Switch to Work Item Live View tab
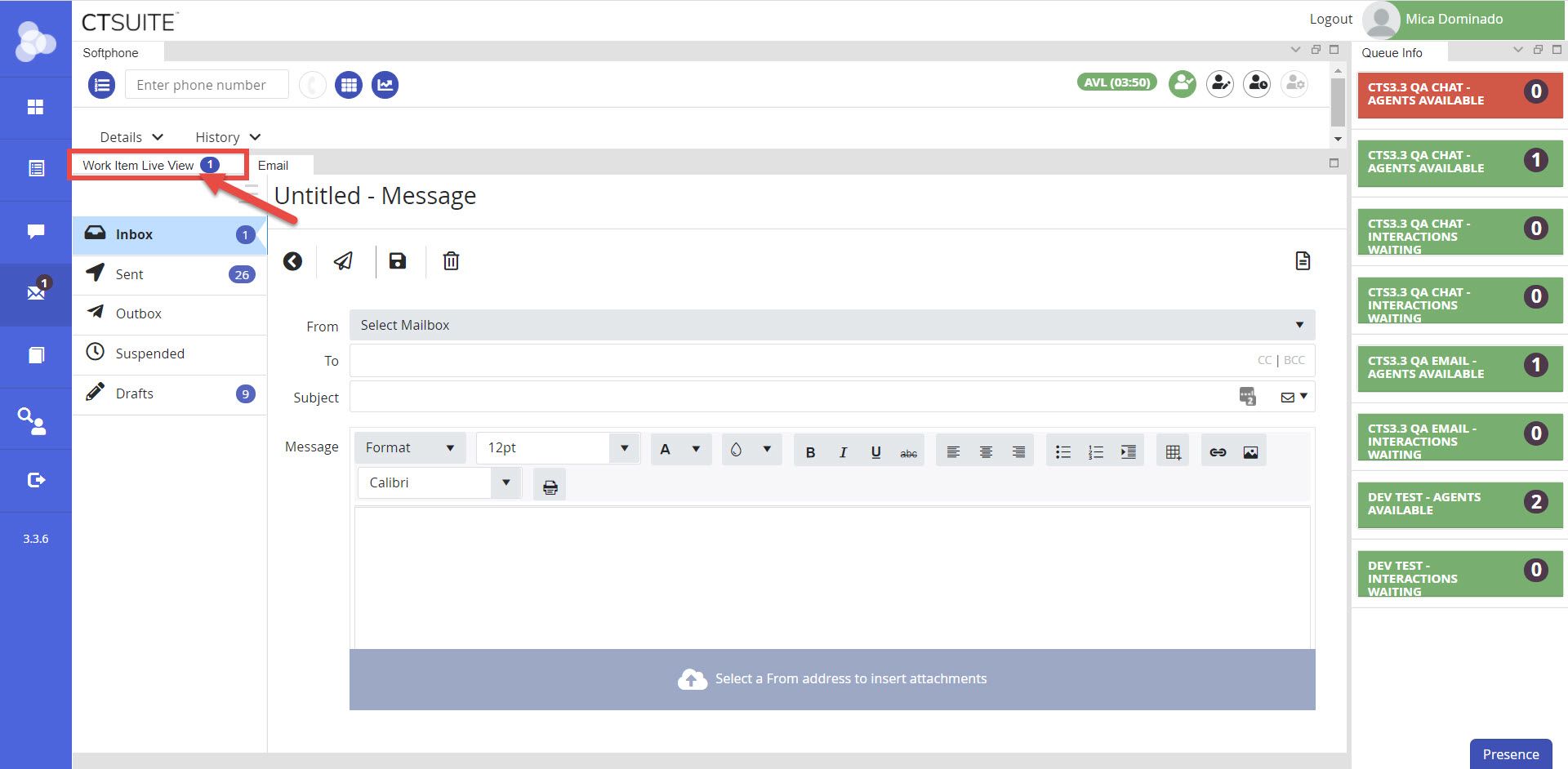 139,166
